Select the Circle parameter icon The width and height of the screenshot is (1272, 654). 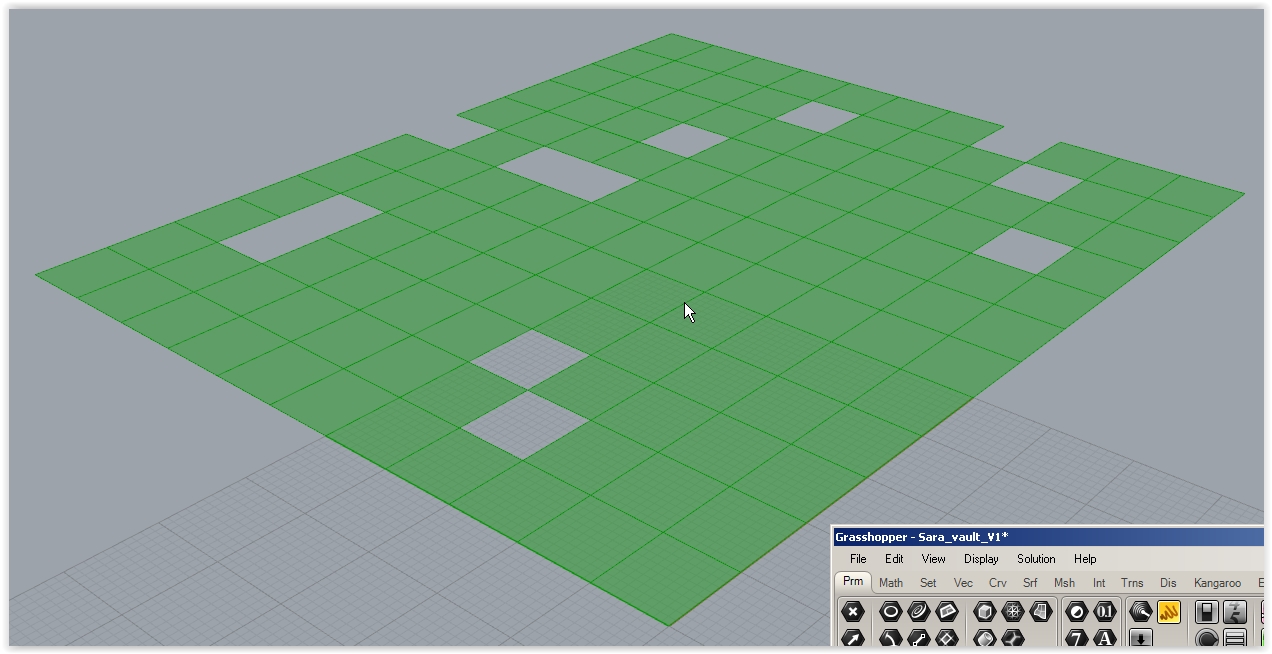[x=891, y=611]
